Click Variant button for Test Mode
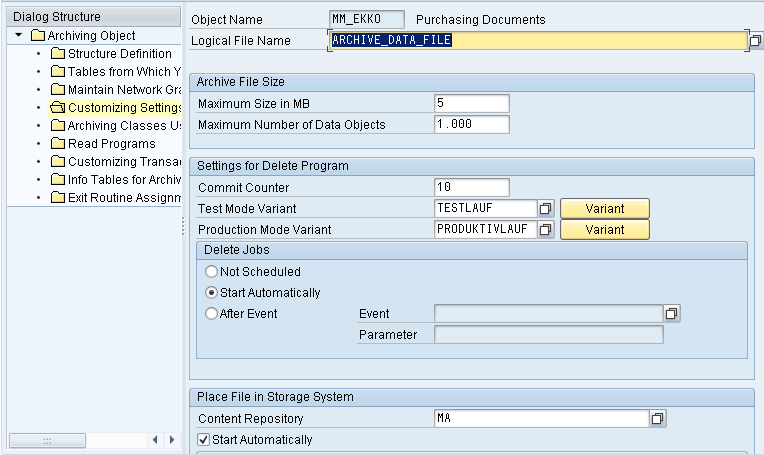 click(x=605, y=209)
